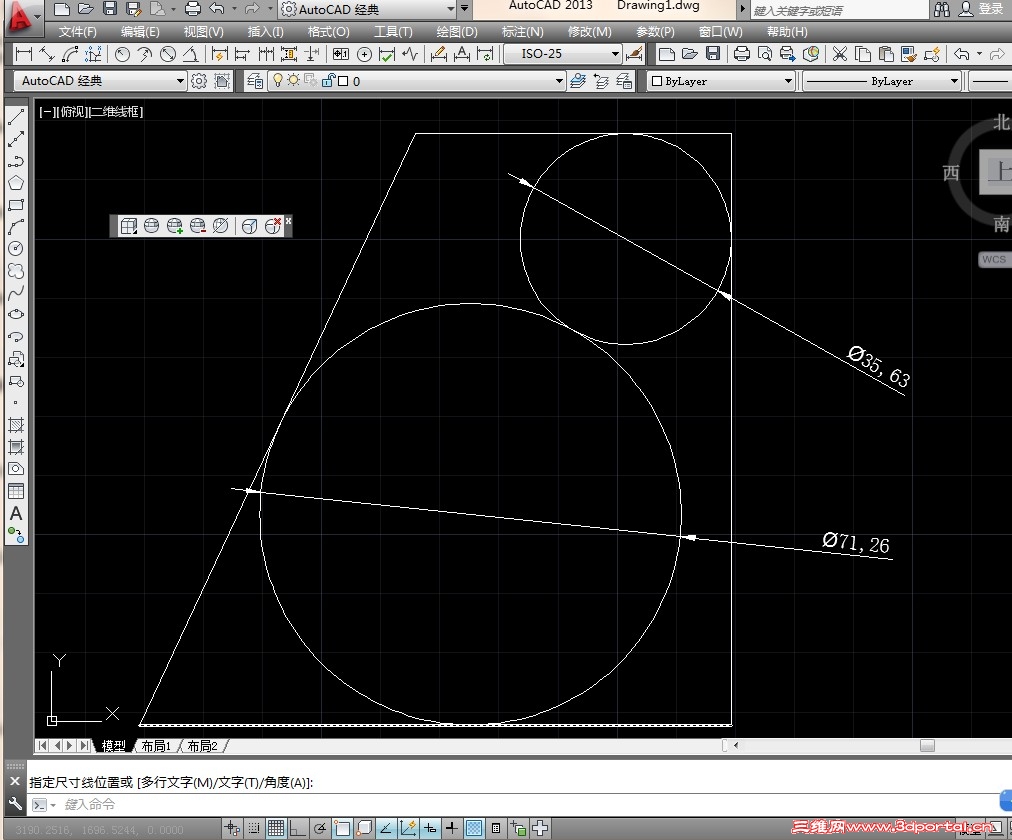Click the [俯视] view control label
1012x840 pixels.
coord(72,112)
